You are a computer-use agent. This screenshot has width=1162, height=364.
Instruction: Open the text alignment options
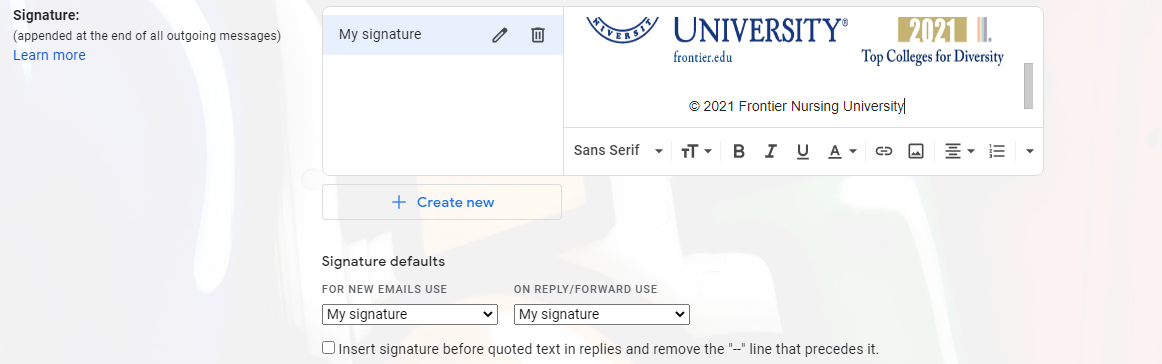(x=960, y=151)
